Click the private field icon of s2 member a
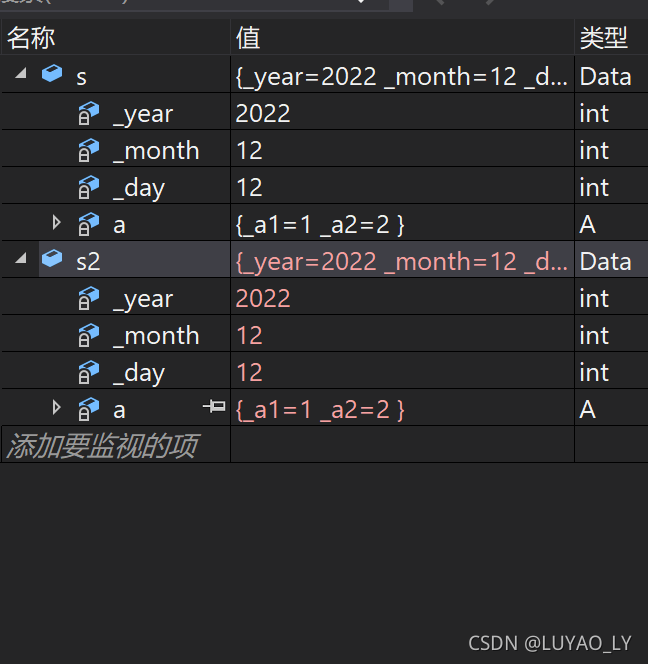648x664 pixels. click(x=89, y=409)
